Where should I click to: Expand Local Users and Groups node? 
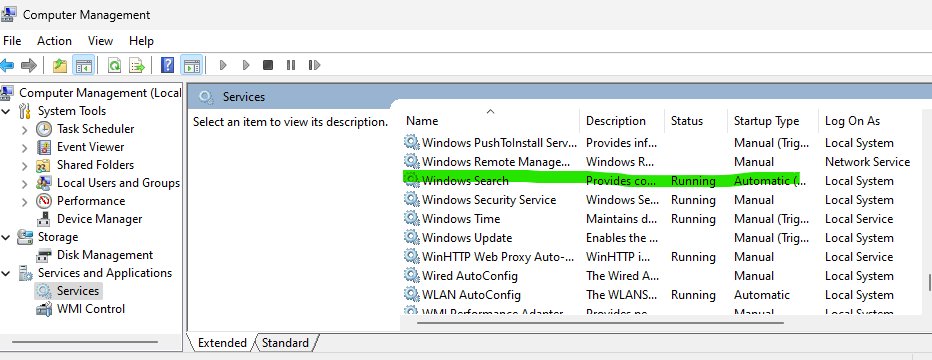[24, 184]
